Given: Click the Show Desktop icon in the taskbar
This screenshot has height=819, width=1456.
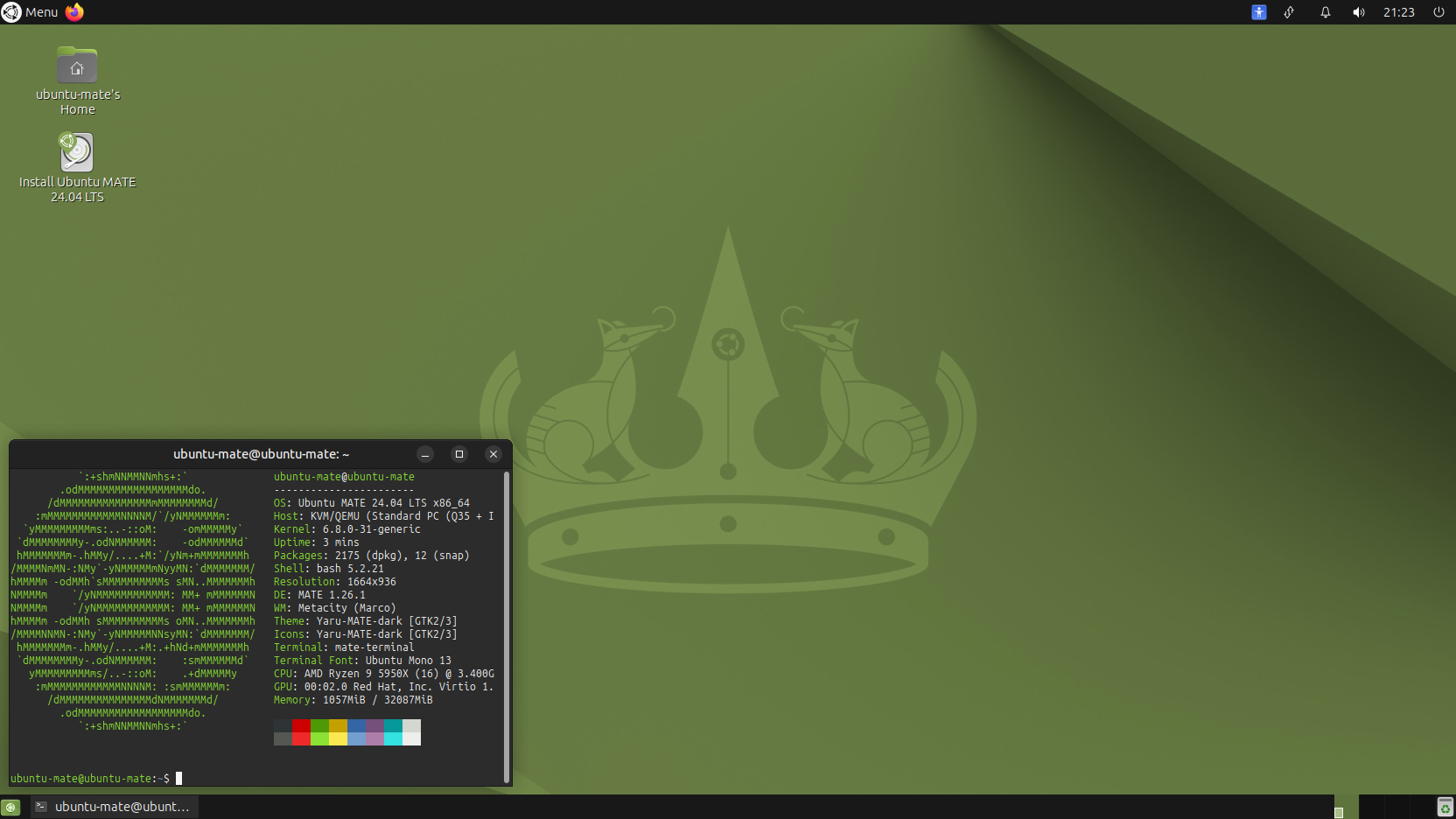Looking at the screenshot, I should pos(9,806).
